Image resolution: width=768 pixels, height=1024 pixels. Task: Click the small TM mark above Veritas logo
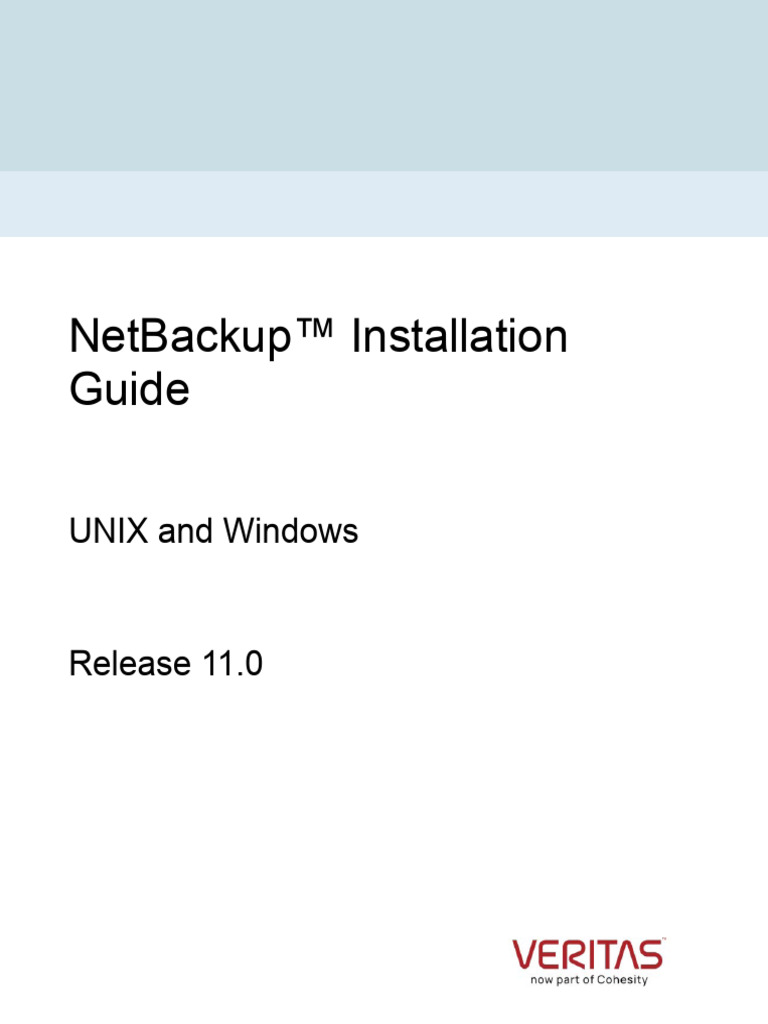pos(662,941)
